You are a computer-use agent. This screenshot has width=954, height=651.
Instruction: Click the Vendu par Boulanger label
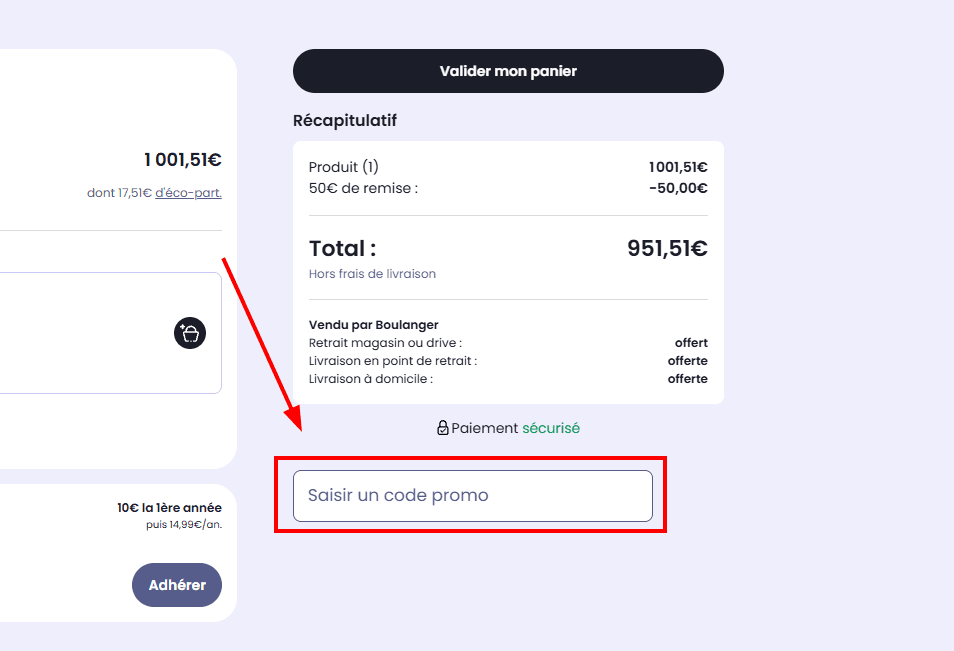(374, 325)
